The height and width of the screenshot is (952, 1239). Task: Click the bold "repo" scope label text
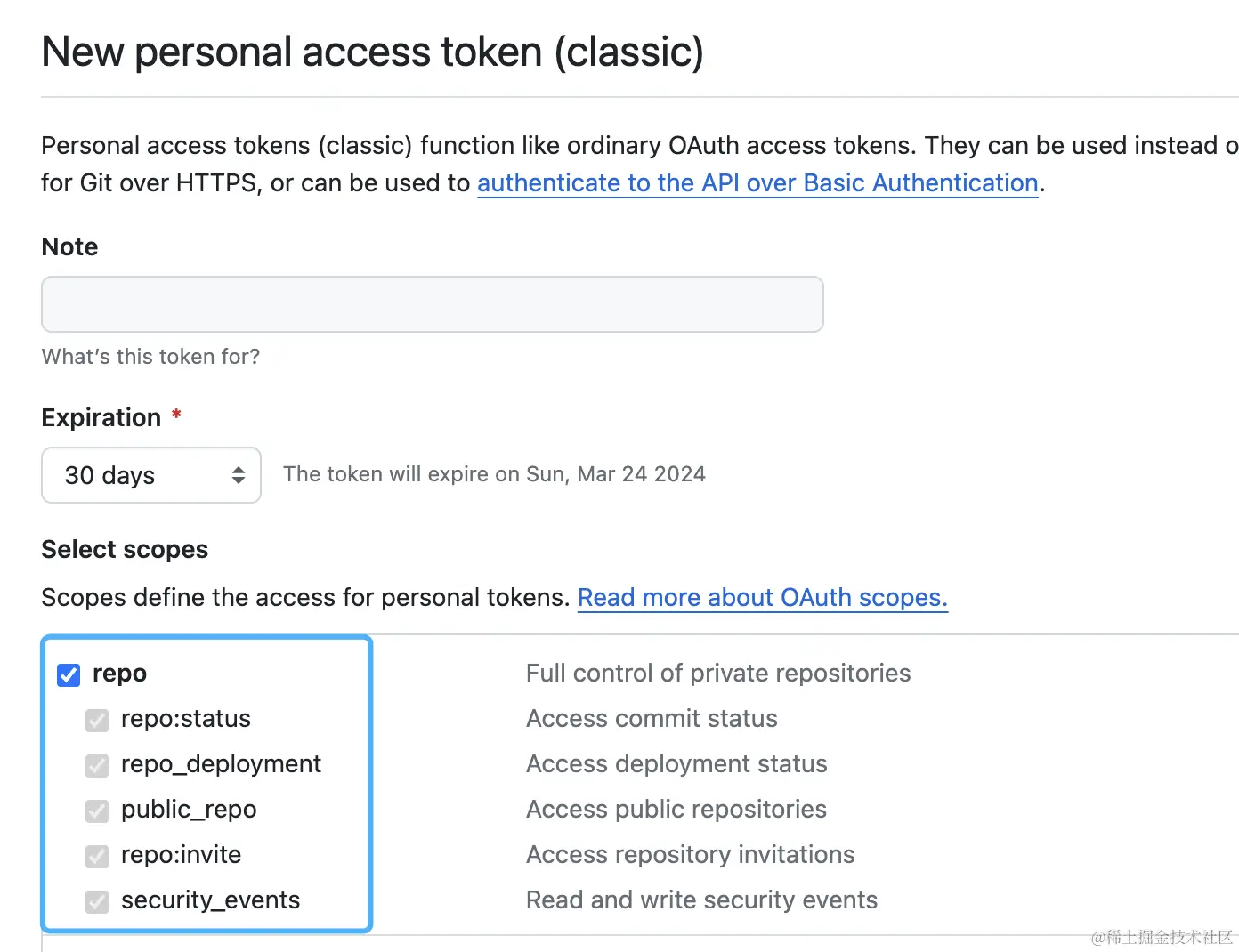(119, 674)
